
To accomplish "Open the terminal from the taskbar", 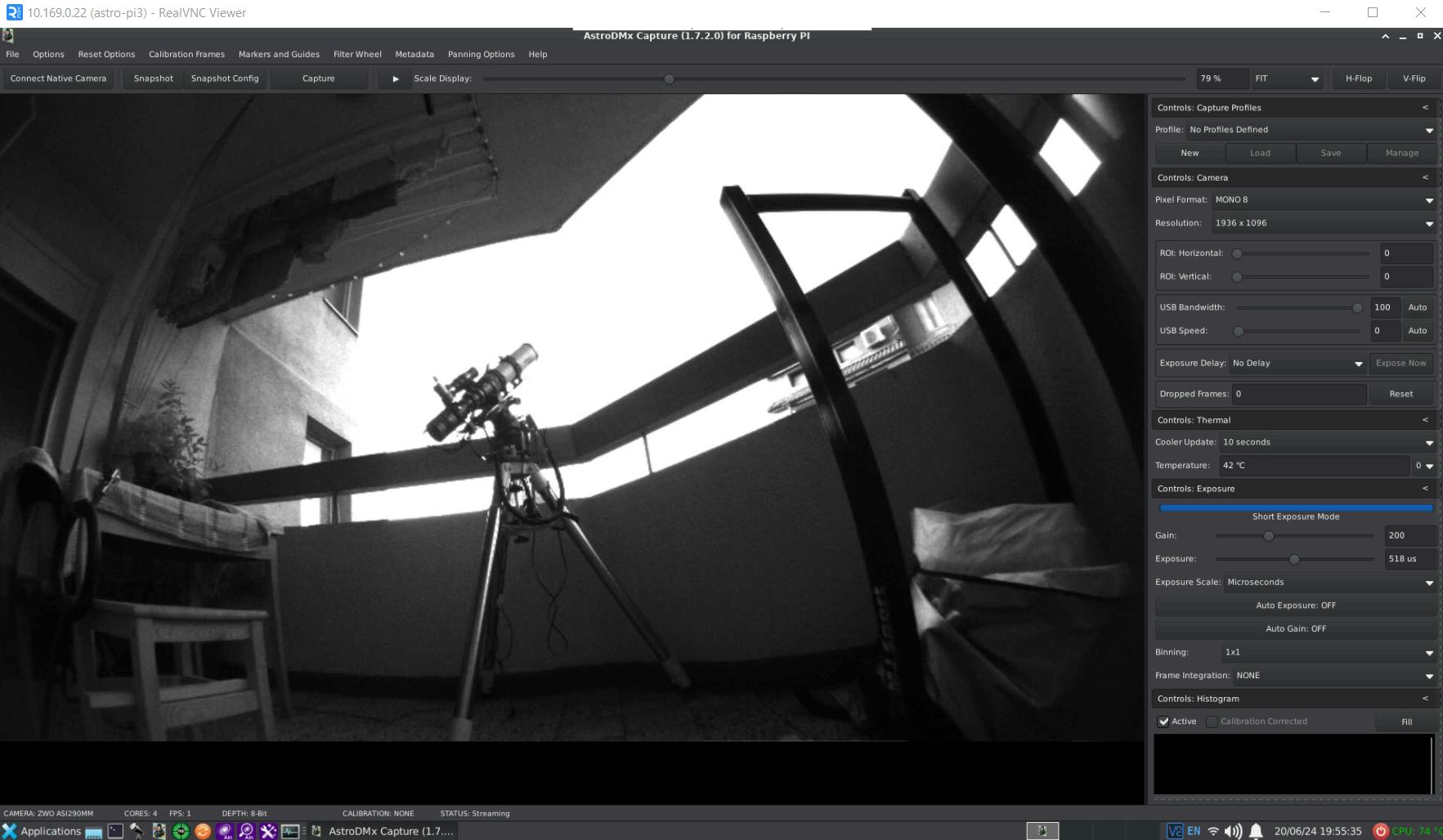I will (115, 831).
